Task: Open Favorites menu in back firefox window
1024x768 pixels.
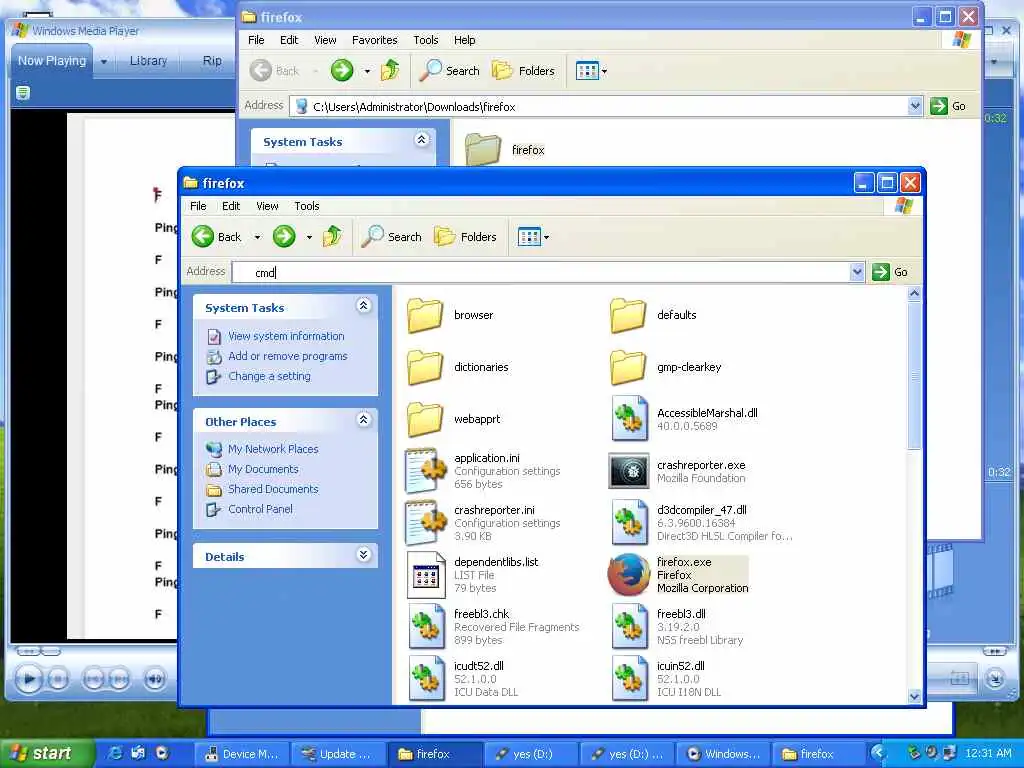Action: (374, 40)
